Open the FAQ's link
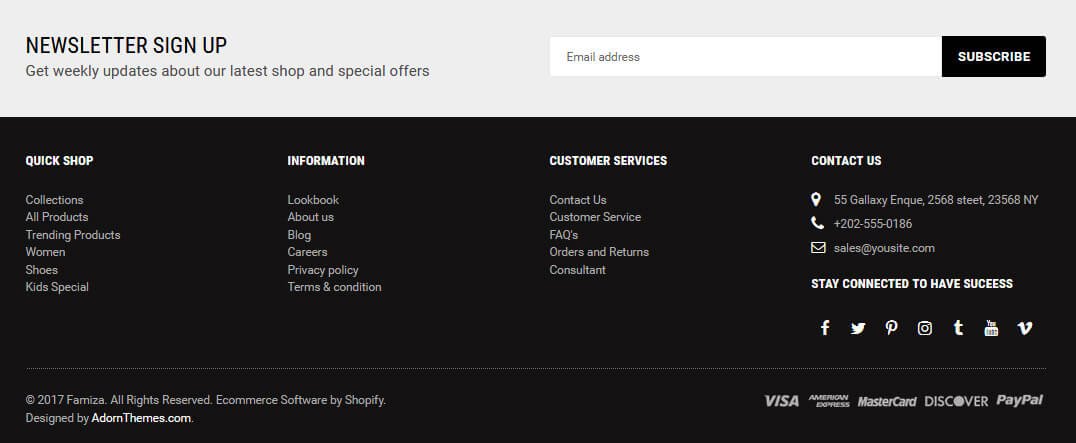This screenshot has width=1076, height=443. pyautogui.click(x=564, y=235)
